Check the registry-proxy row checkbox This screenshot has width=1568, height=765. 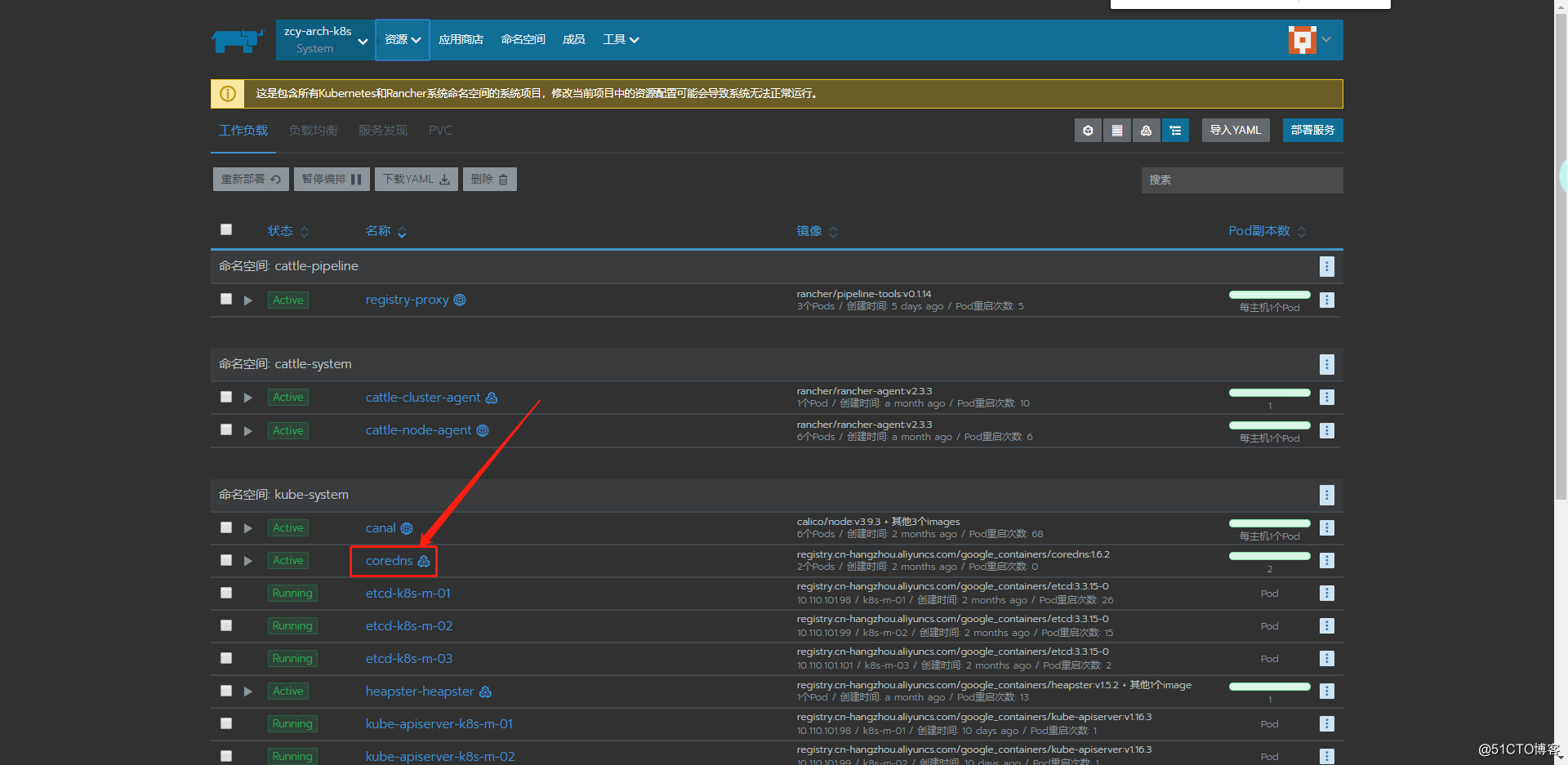[x=226, y=299]
